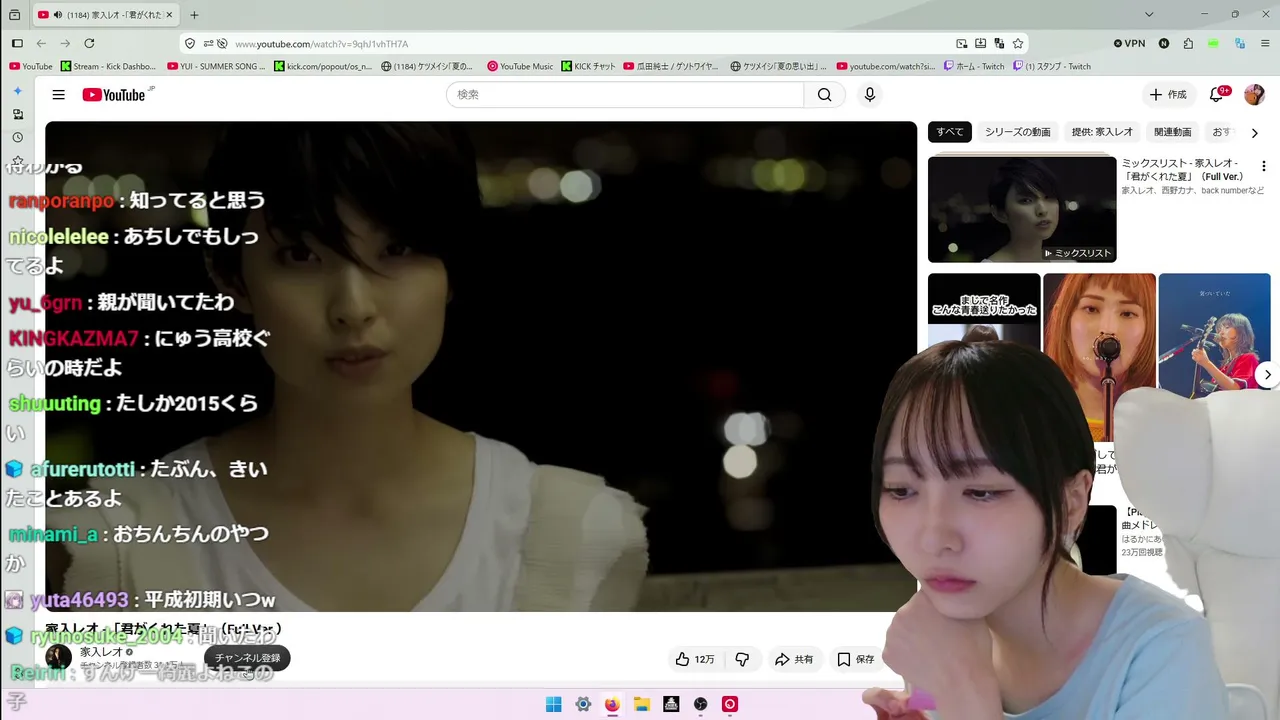1280x720 pixels.
Task: Click the site shield icon in address bar
Action: tap(190, 44)
